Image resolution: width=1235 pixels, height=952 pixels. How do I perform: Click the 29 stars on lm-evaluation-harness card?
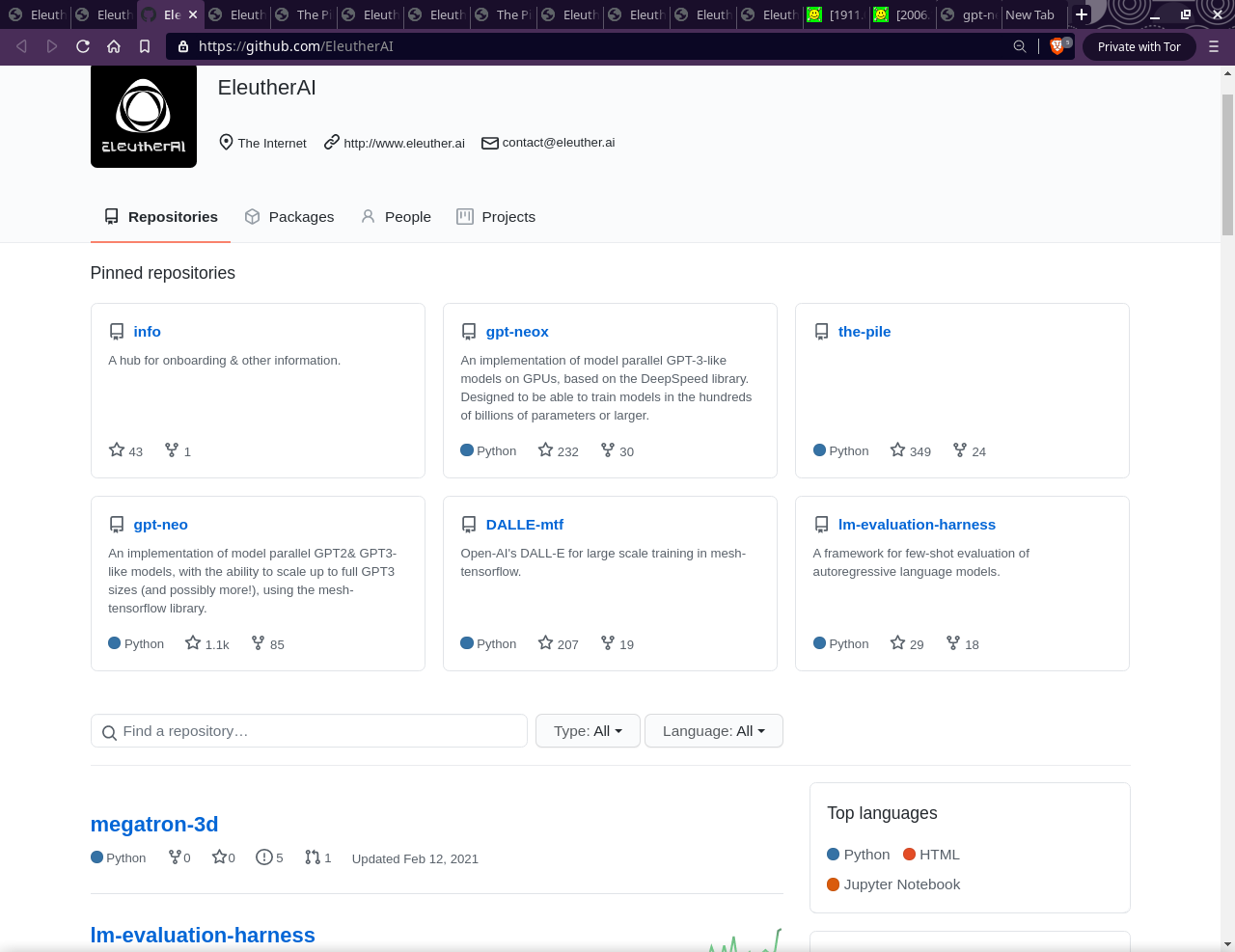907,643
